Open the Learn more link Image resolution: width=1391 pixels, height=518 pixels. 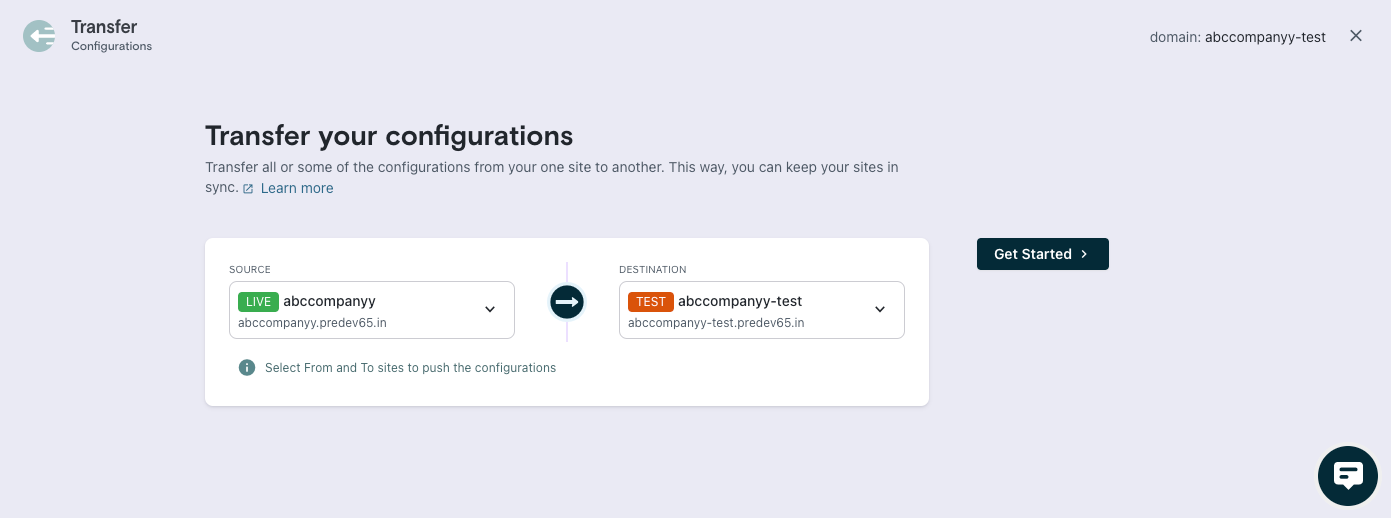coord(297,188)
